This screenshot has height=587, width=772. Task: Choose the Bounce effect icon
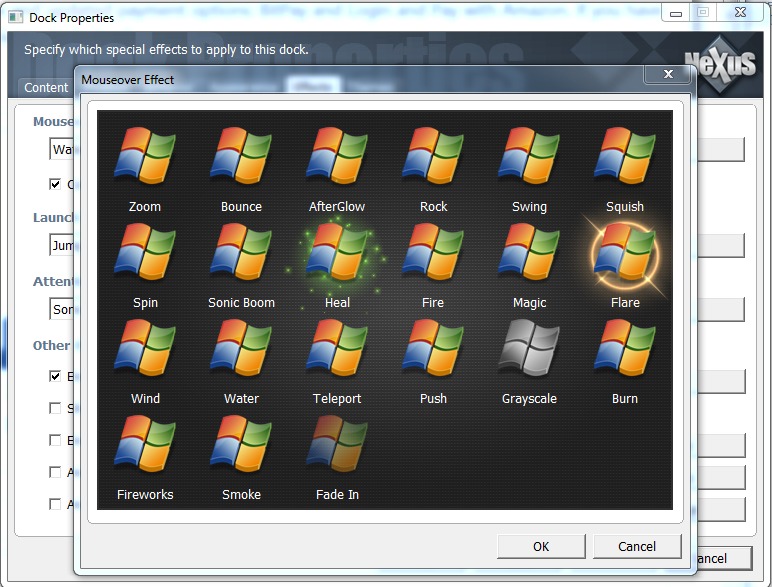[241, 156]
